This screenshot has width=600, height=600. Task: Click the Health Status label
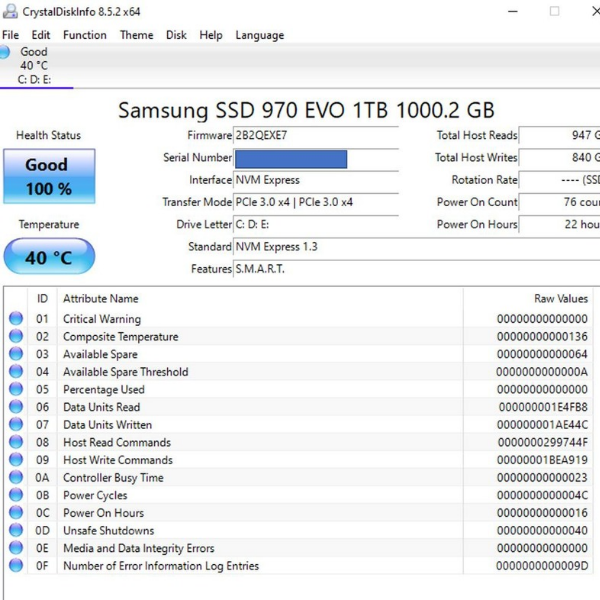coord(49,135)
